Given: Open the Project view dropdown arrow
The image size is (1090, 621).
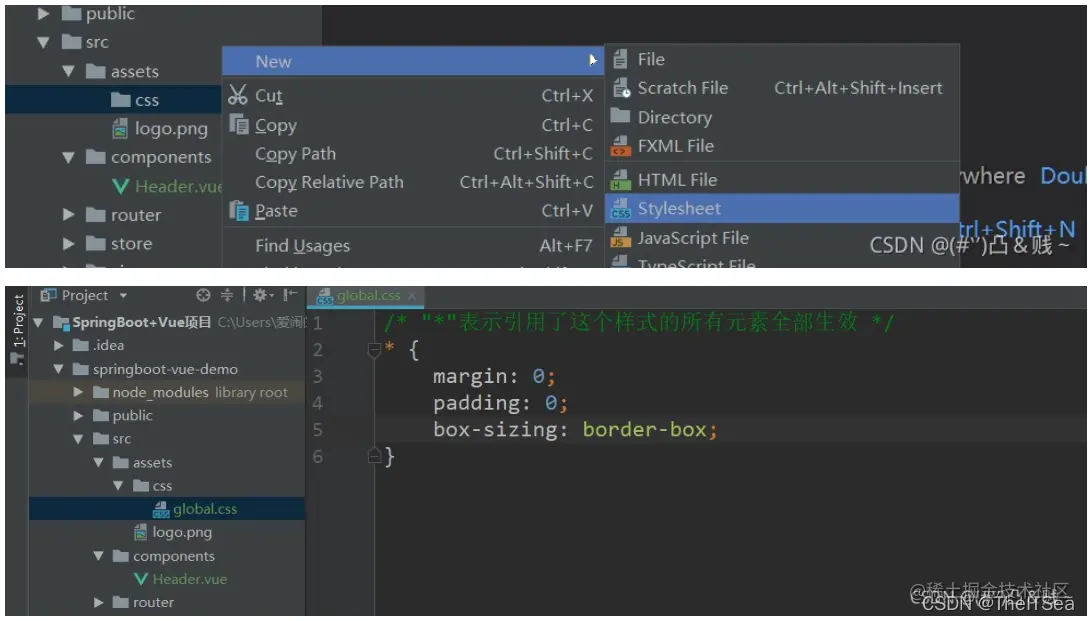Looking at the screenshot, I should click(123, 296).
